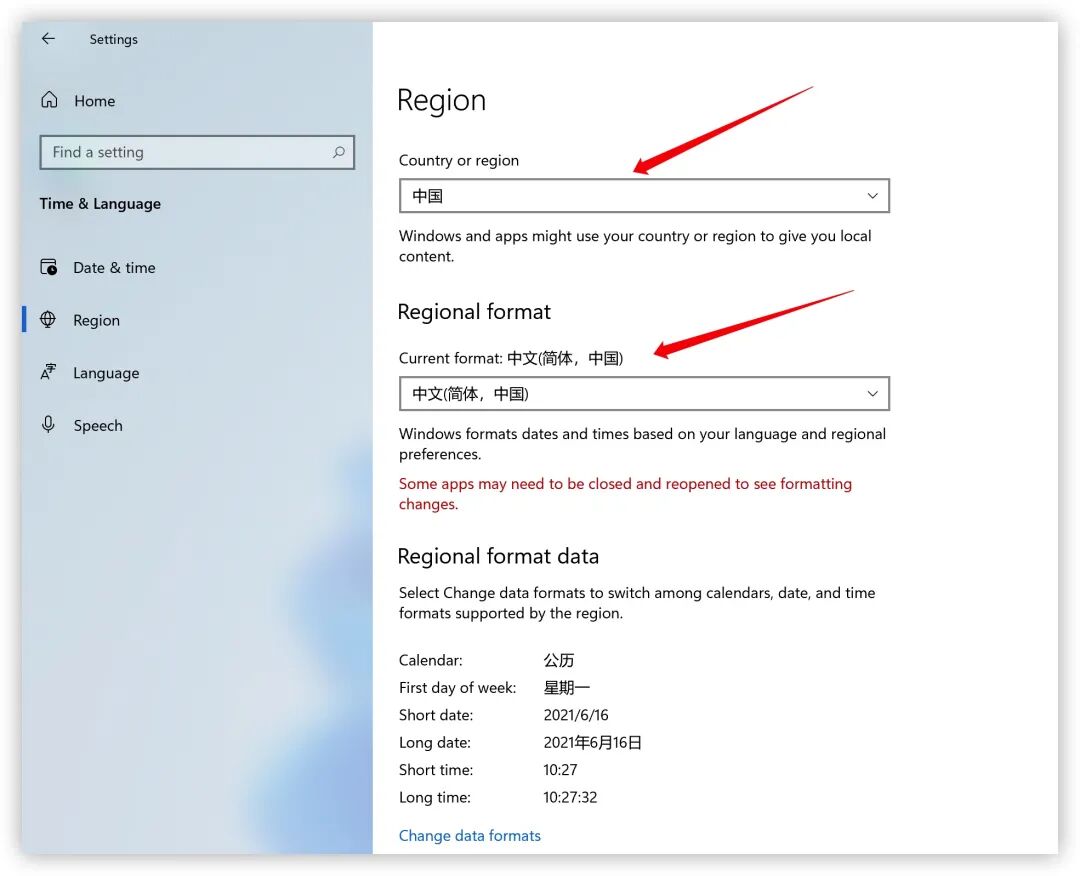Click the chevron on the regional format dropdown
The height and width of the screenshot is (876, 1080).
872,393
